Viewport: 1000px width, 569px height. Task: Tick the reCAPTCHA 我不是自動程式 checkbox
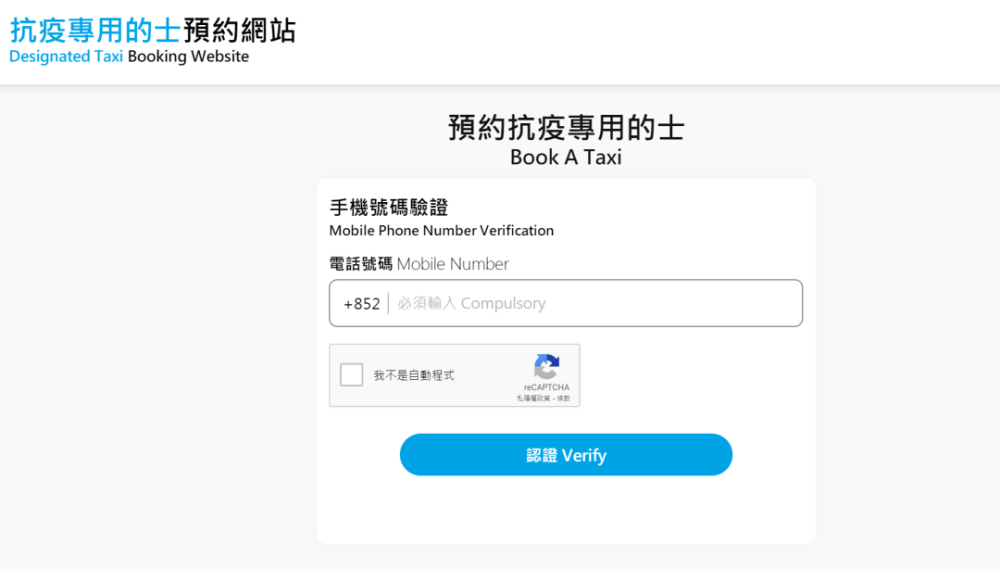pyautogui.click(x=352, y=375)
